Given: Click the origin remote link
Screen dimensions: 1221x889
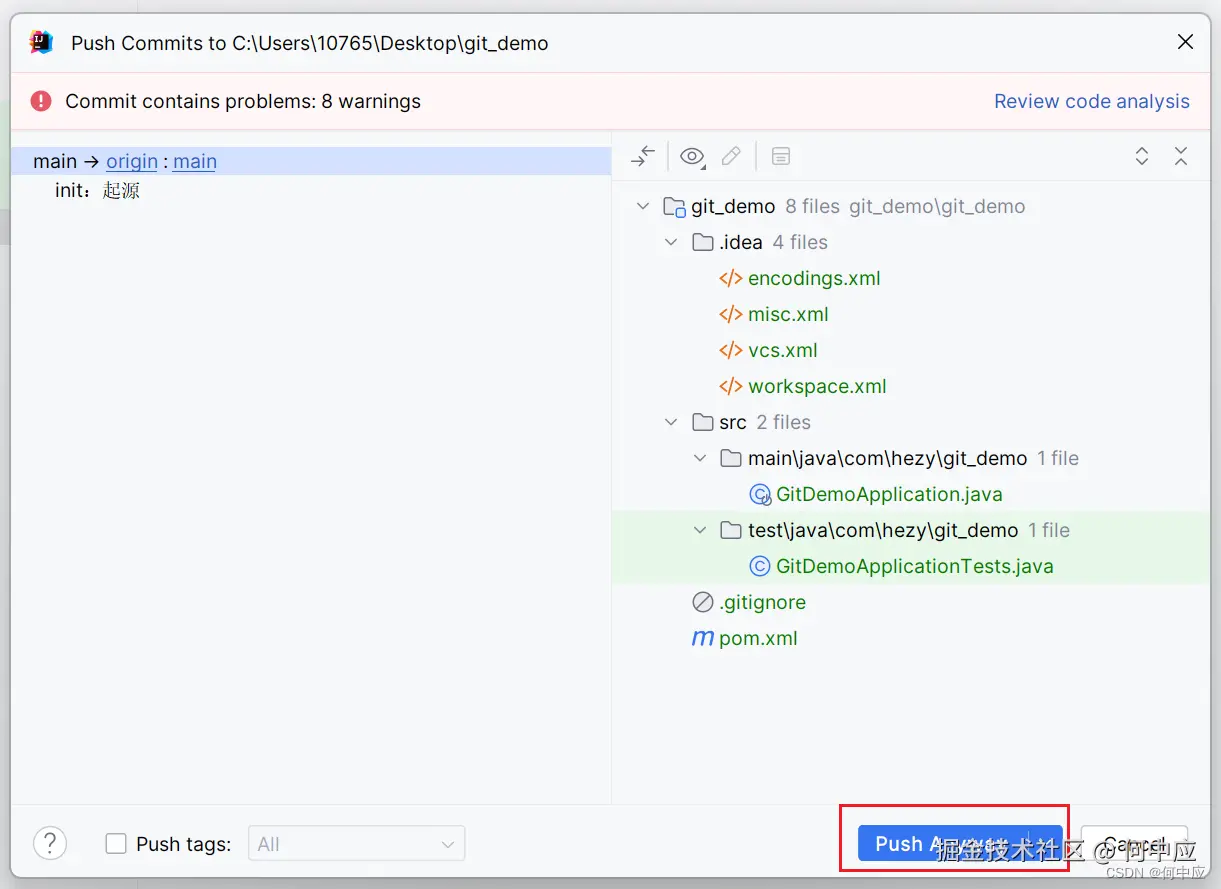Looking at the screenshot, I should tap(132, 161).
